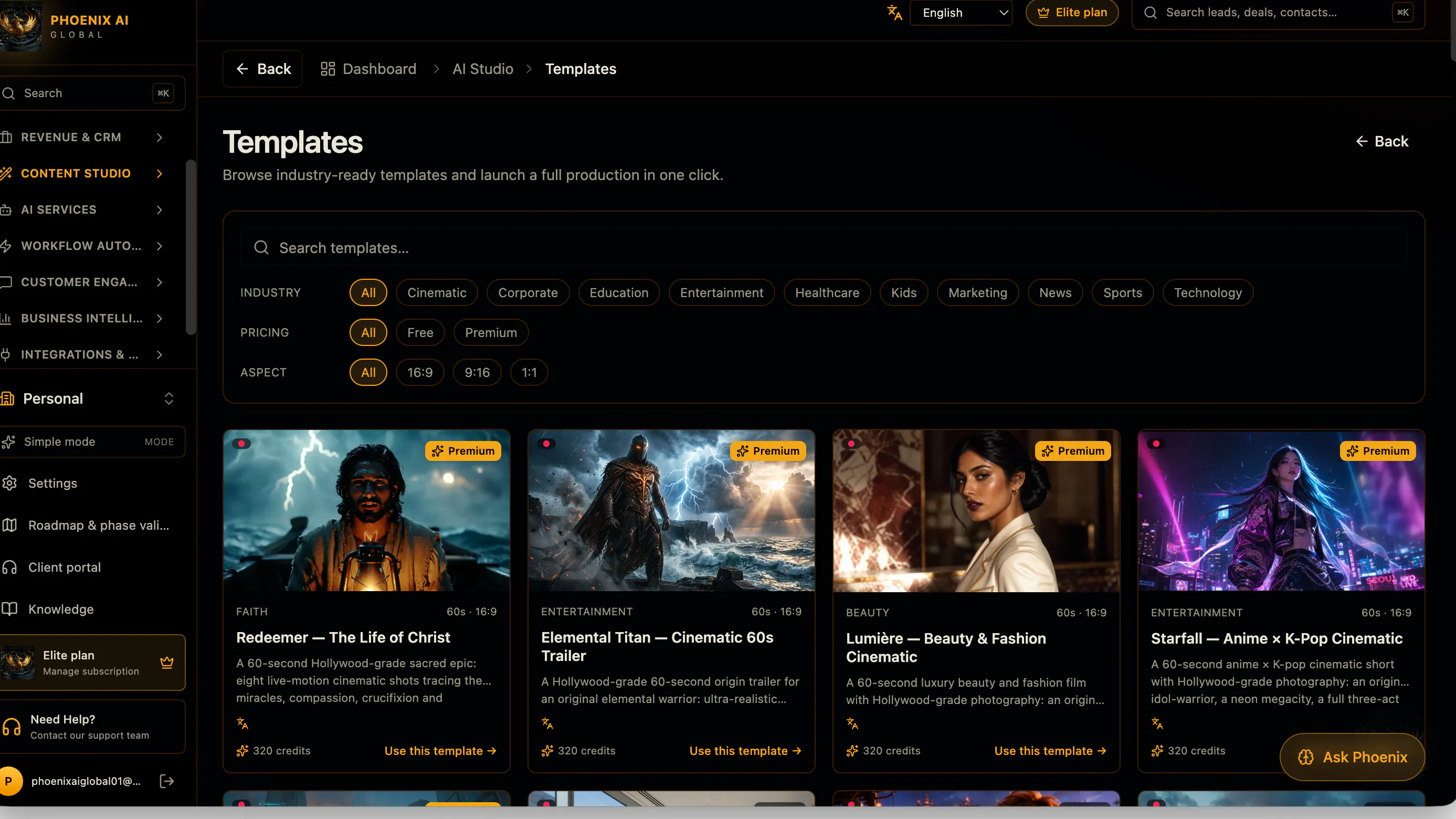The image size is (1456, 819).
Task: Click the sidebar vertical scrollbar
Action: 191,247
